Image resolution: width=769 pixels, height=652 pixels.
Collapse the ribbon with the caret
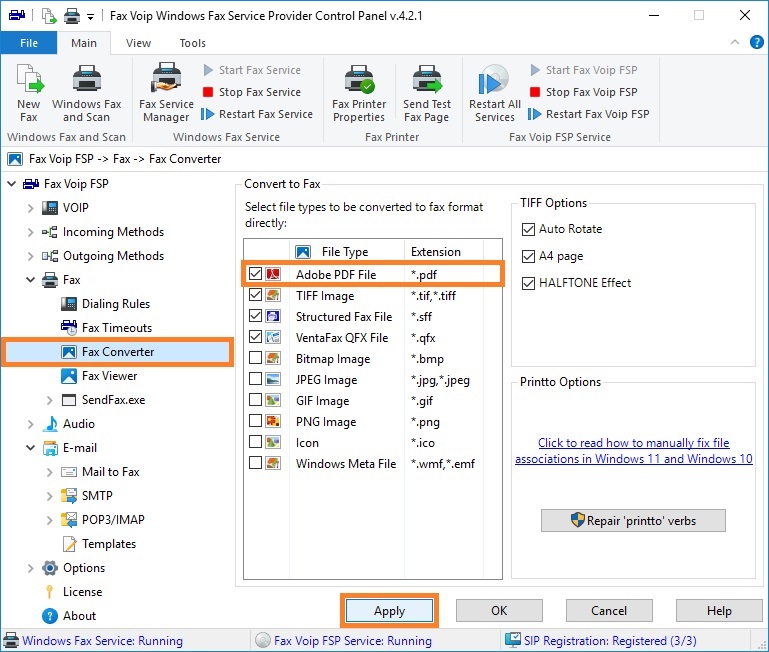click(735, 42)
